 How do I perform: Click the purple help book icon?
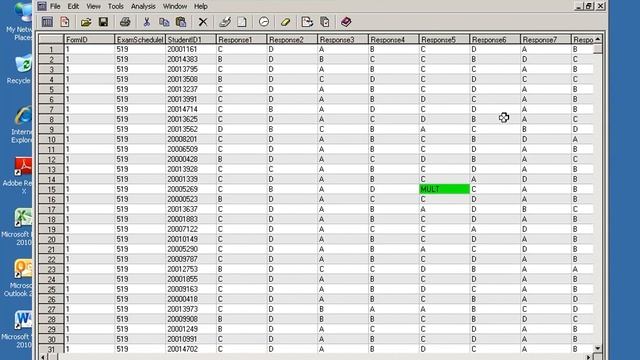(346, 22)
